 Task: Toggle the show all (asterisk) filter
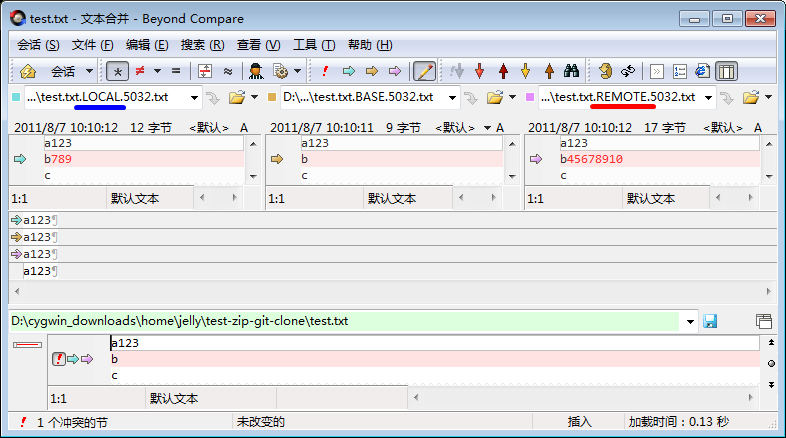(118, 71)
